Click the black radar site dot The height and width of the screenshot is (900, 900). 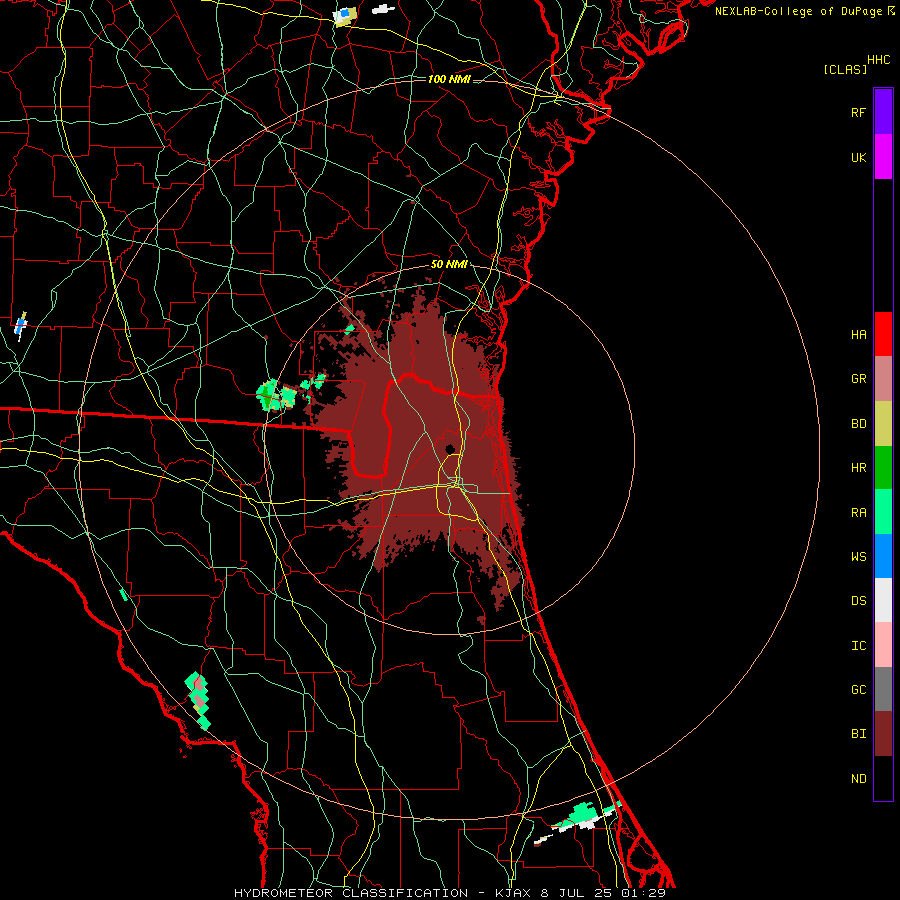point(450,449)
